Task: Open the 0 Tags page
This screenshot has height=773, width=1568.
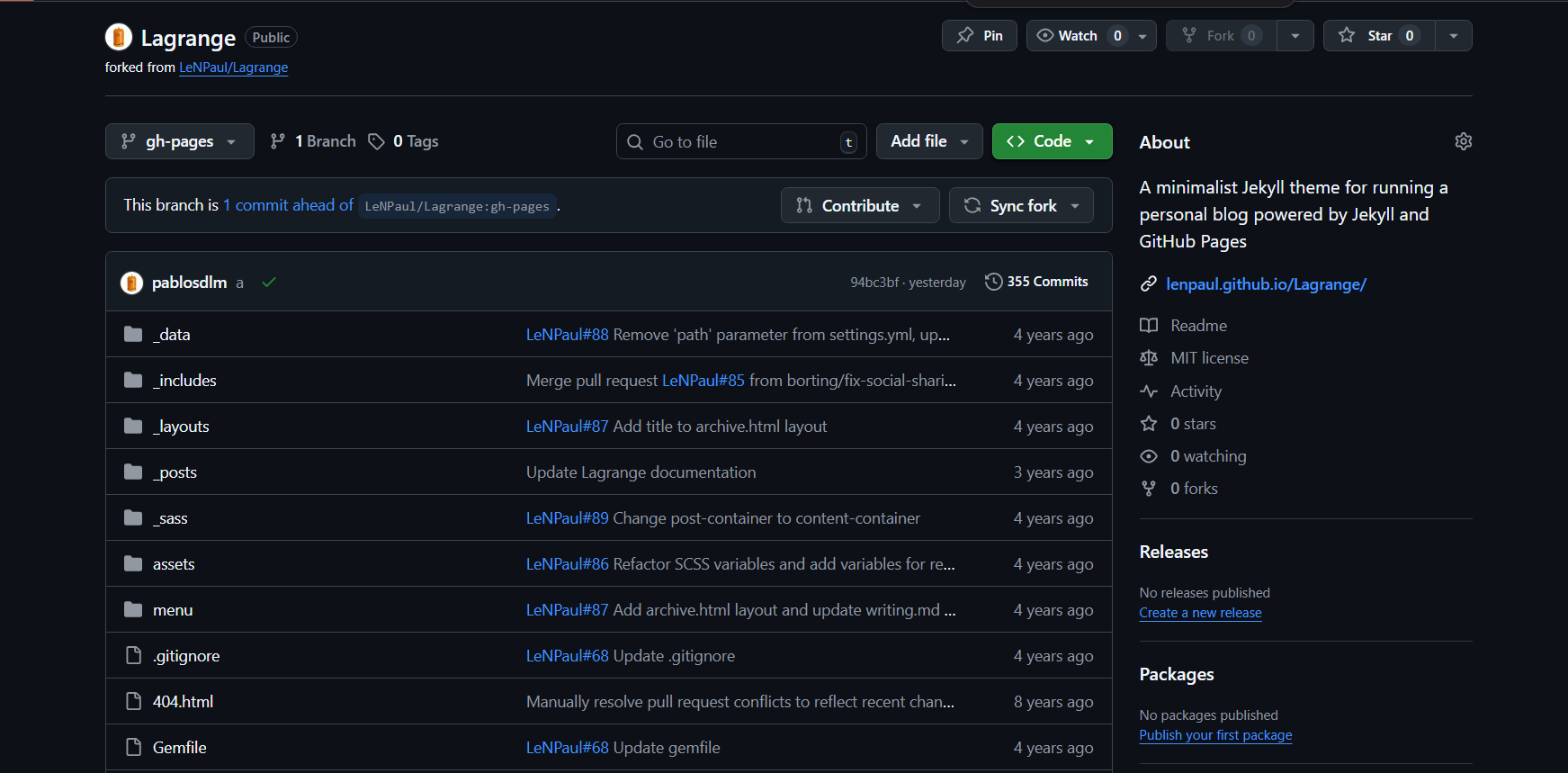Action: tap(404, 141)
